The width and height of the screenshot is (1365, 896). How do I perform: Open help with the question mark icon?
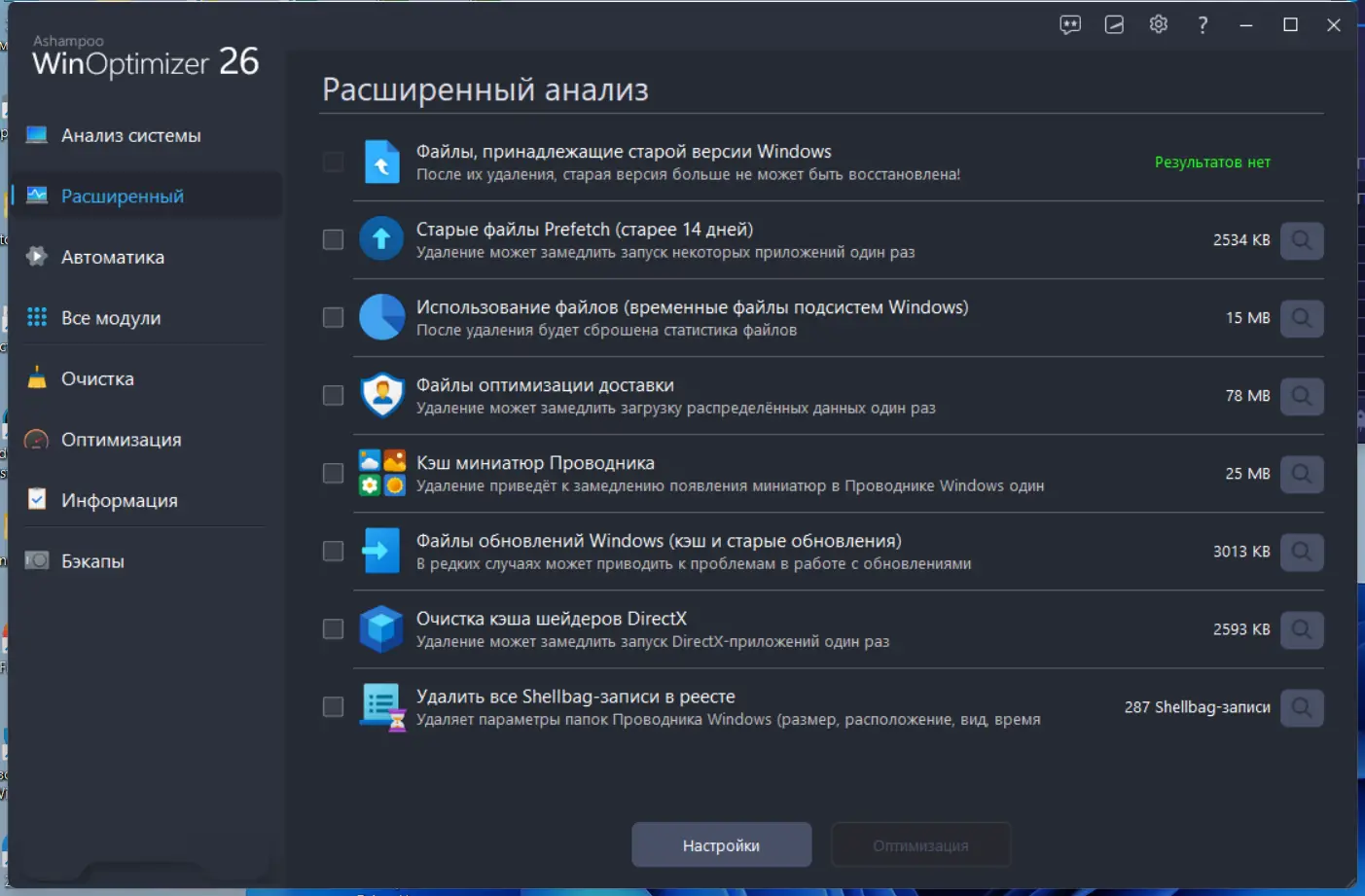tap(1203, 25)
